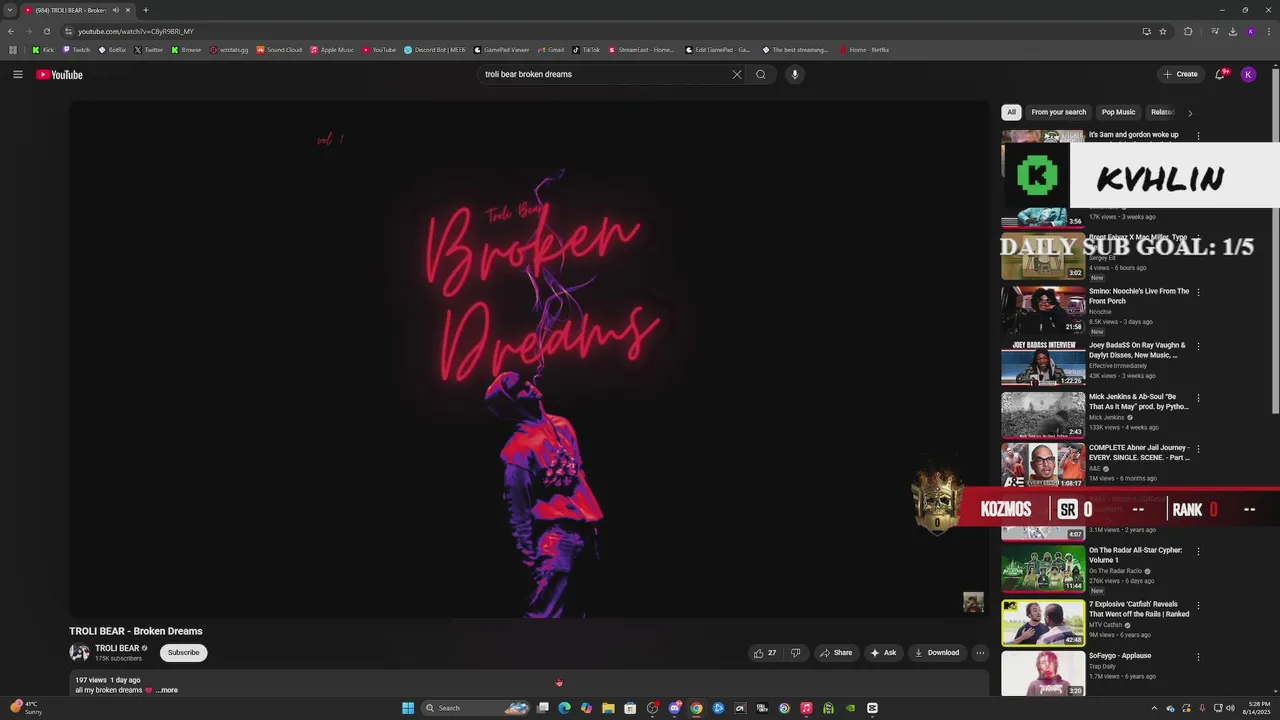The height and width of the screenshot is (720, 1280).
Task: Open options for Mick Jenkins video
Action: 1198,398
